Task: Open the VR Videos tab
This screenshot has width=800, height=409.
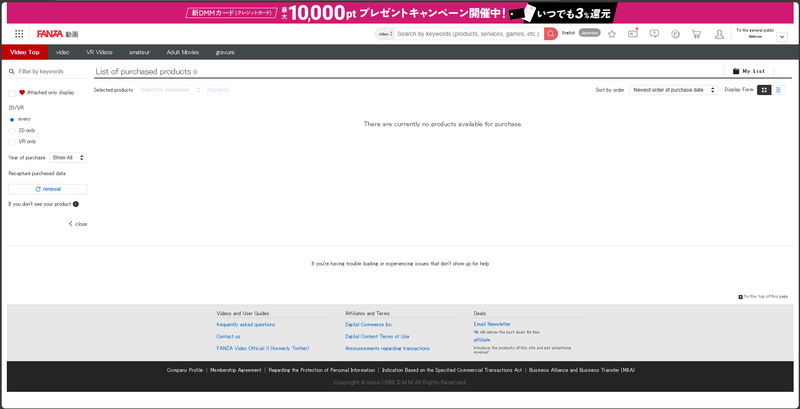Action: pos(99,52)
